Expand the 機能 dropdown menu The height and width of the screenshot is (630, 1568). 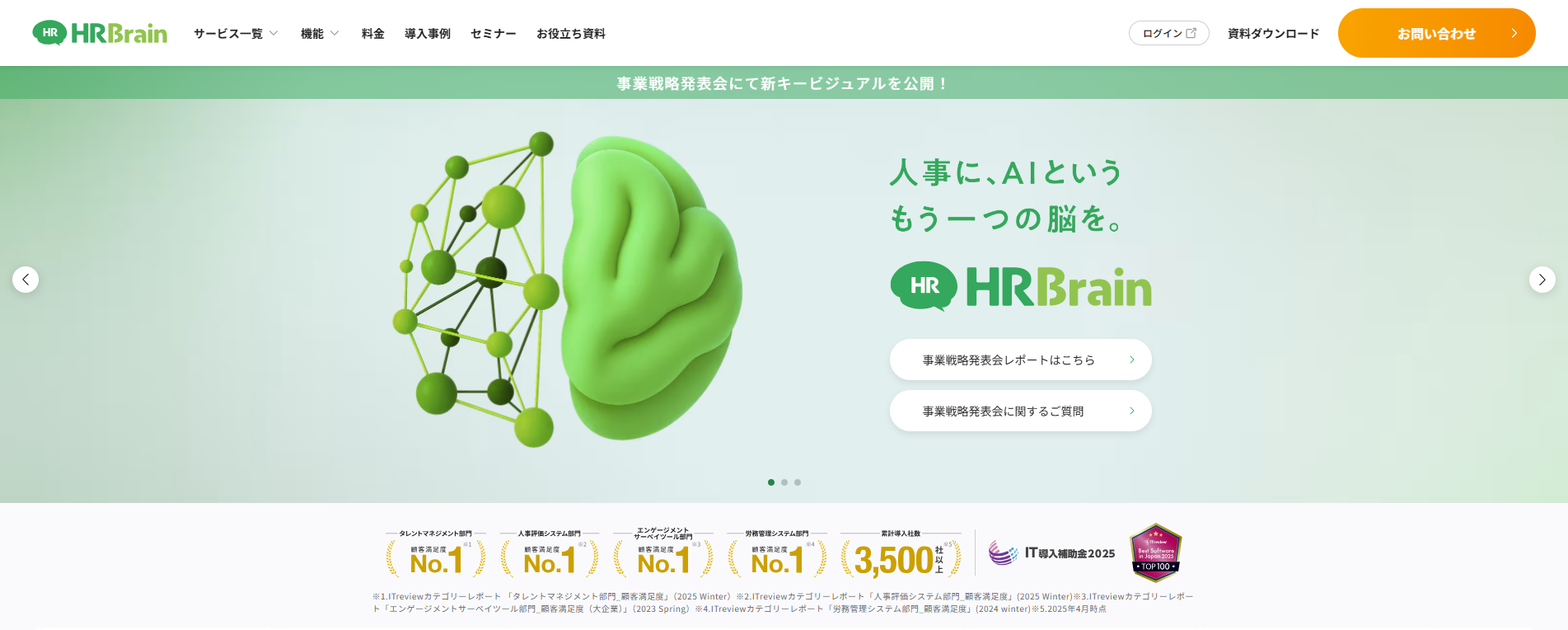click(319, 34)
